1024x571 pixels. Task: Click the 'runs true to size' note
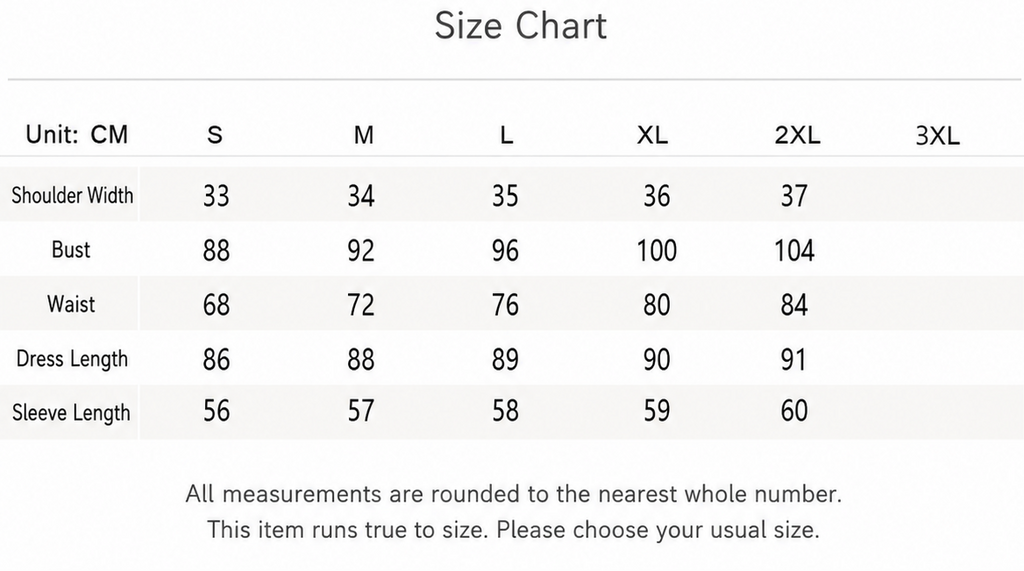tap(513, 529)
